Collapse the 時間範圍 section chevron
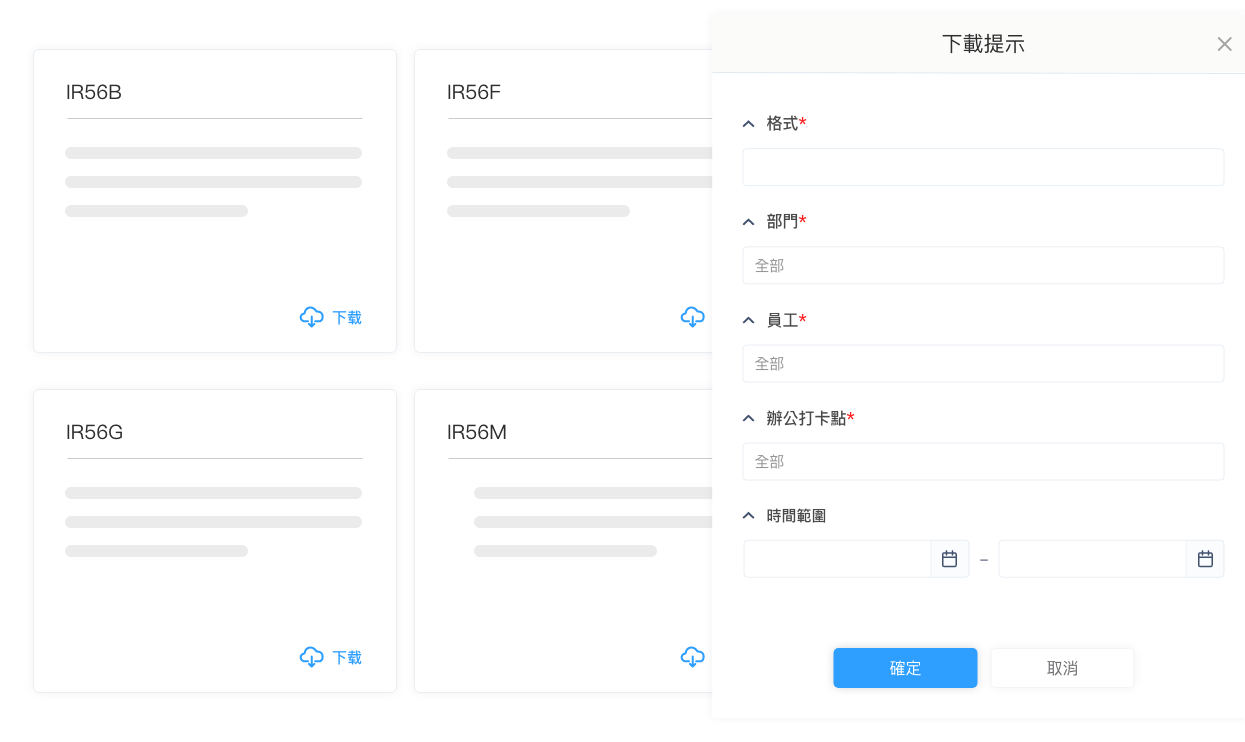 (x=748, y=516)
